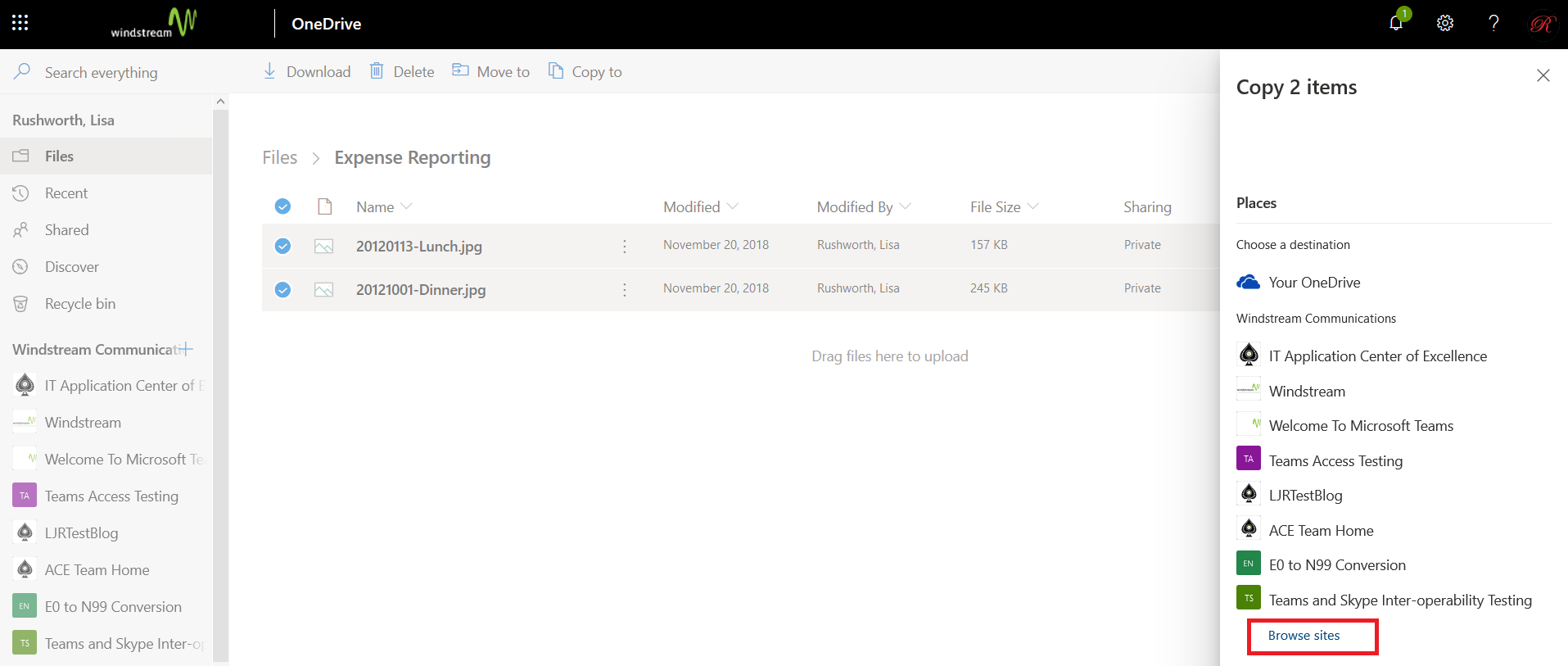Viewport: 1568px width, 666px height.
Task: Choose Copy to in the toolbar
Action: (585, 72)
